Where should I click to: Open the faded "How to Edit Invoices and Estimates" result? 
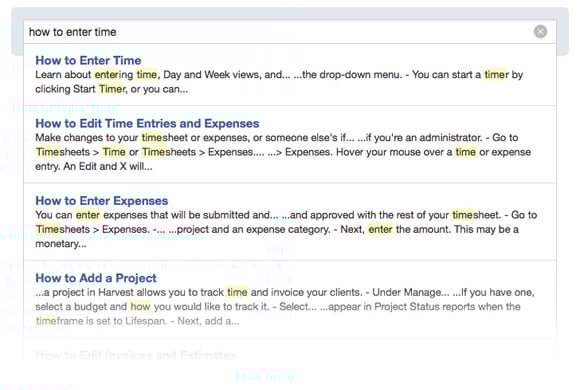[x=136, y=355]
